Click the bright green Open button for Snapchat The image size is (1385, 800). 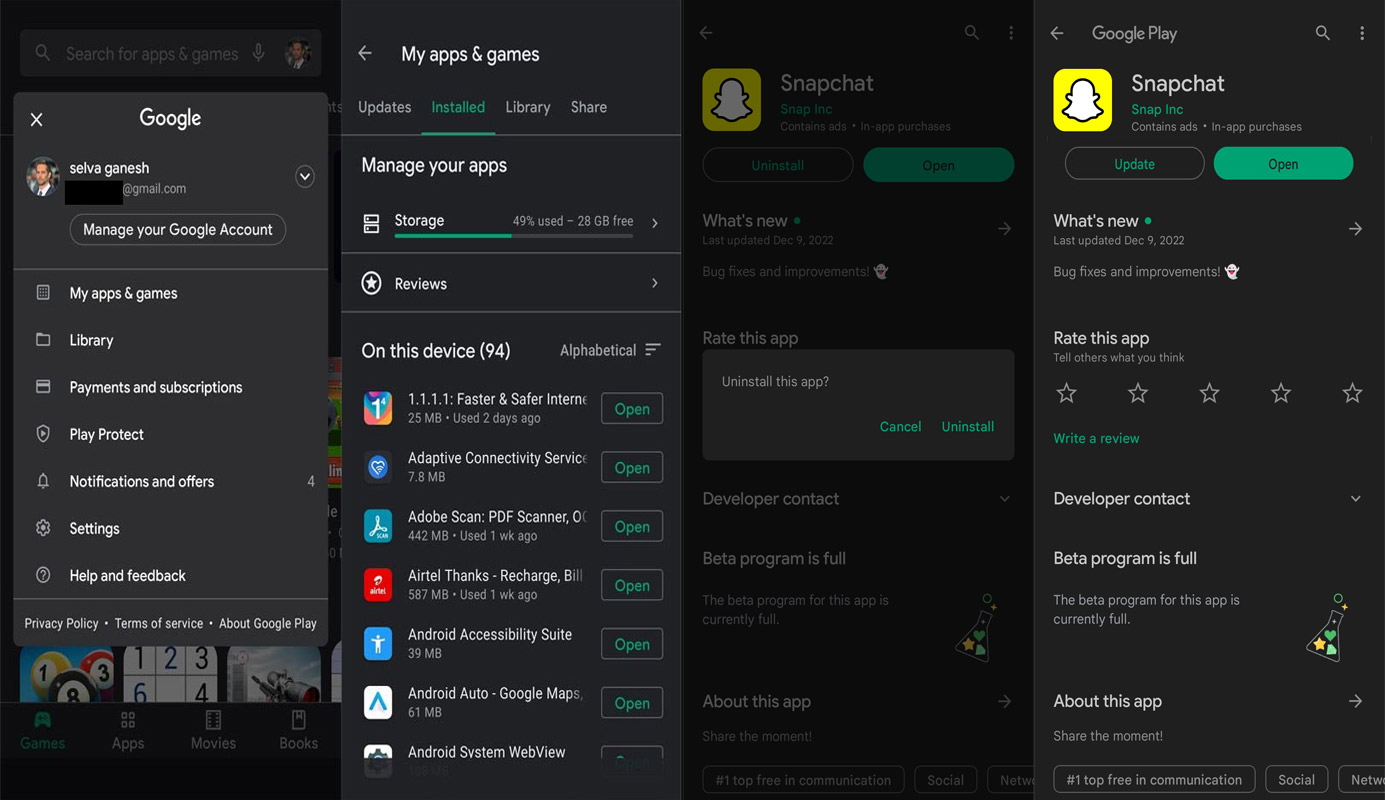[1283, 164]
